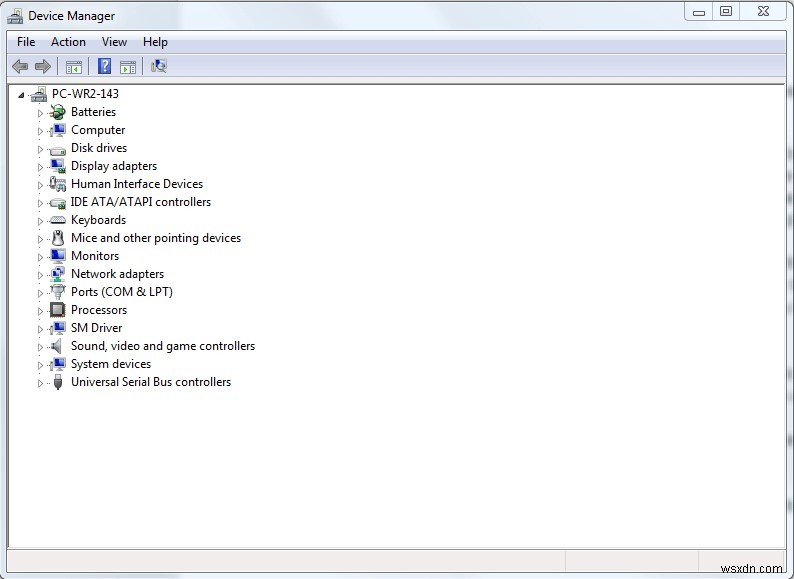Click the Network adapters category icon
This screenshot has width=794, height=579.
pyautogui.click(x=58, y=274)
